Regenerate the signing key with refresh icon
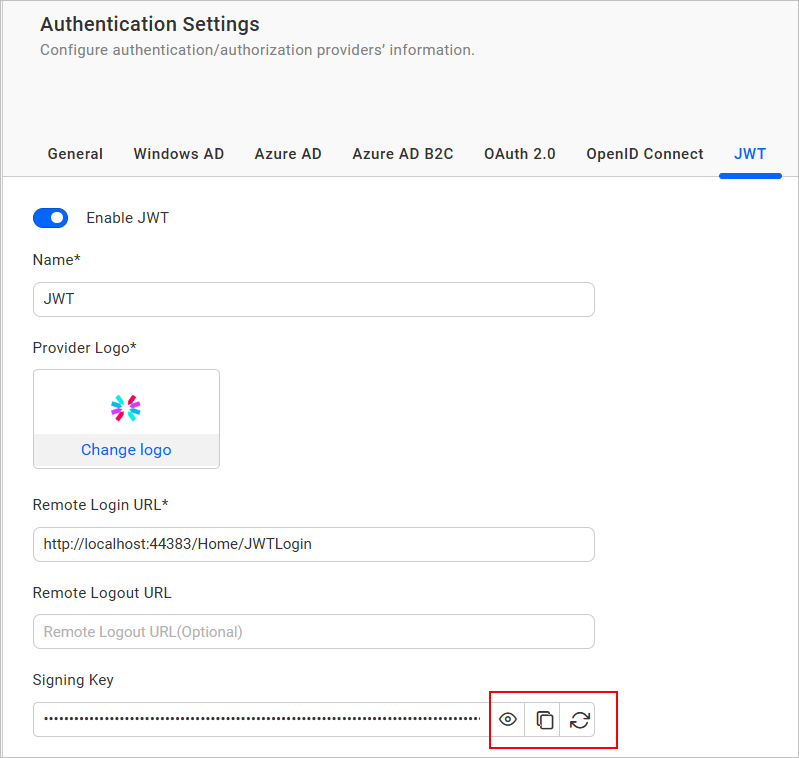 point(579,719)
